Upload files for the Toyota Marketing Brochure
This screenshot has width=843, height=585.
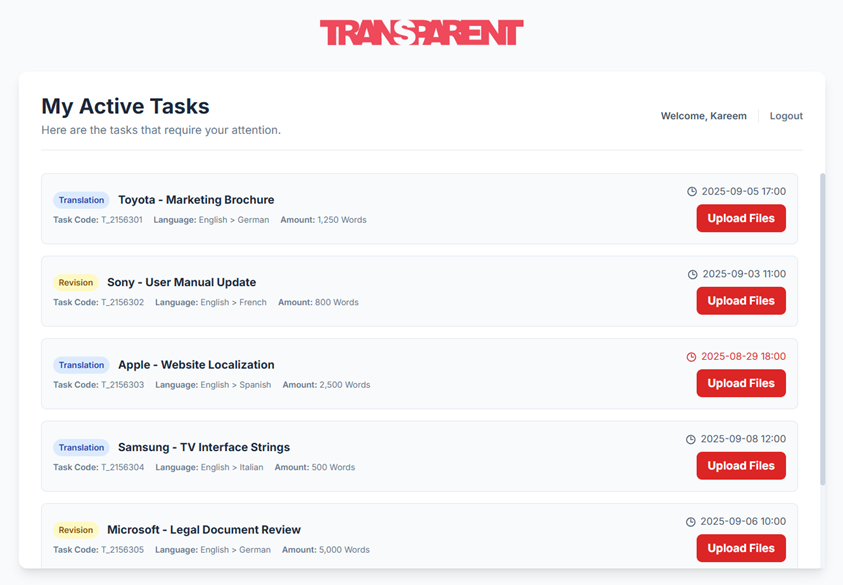pos(741,218)
